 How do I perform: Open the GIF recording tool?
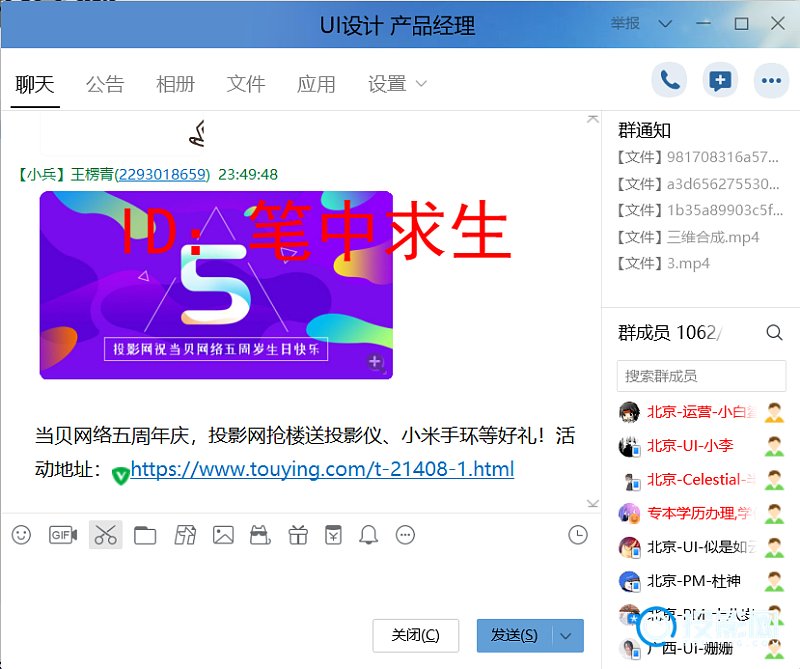[63, 535]
